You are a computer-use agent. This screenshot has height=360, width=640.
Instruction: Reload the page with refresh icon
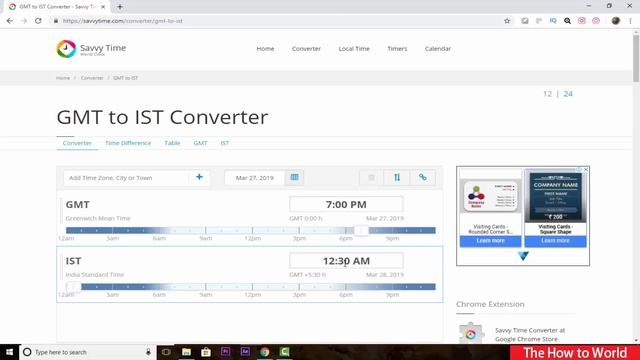pos(38,21)
